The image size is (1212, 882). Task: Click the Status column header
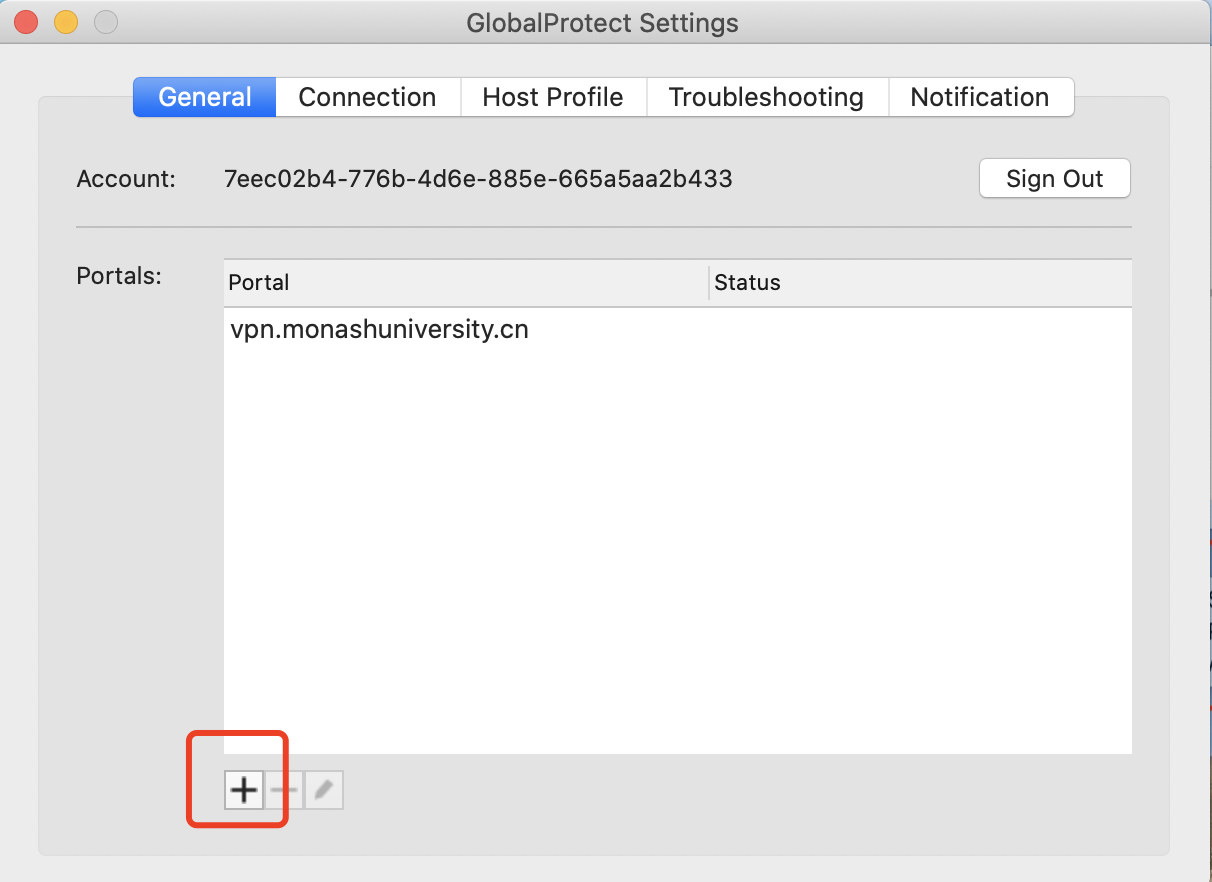coord(747,282)
